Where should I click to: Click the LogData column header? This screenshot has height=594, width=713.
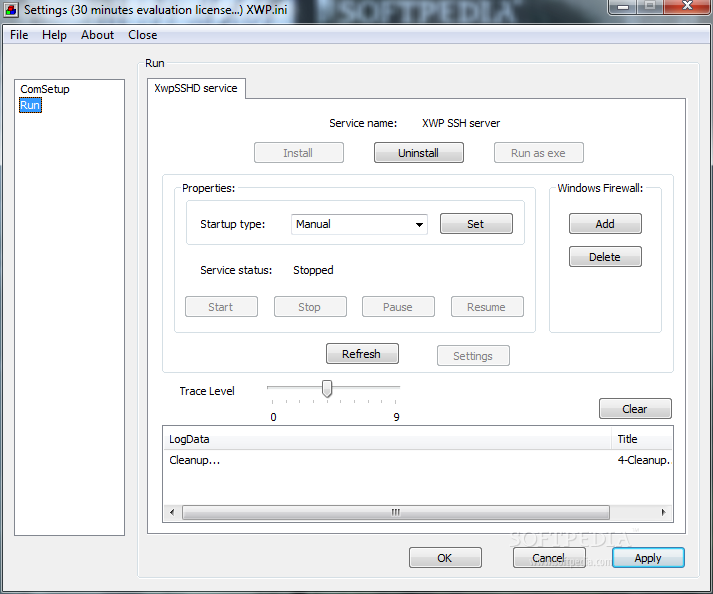coord(387,439)
